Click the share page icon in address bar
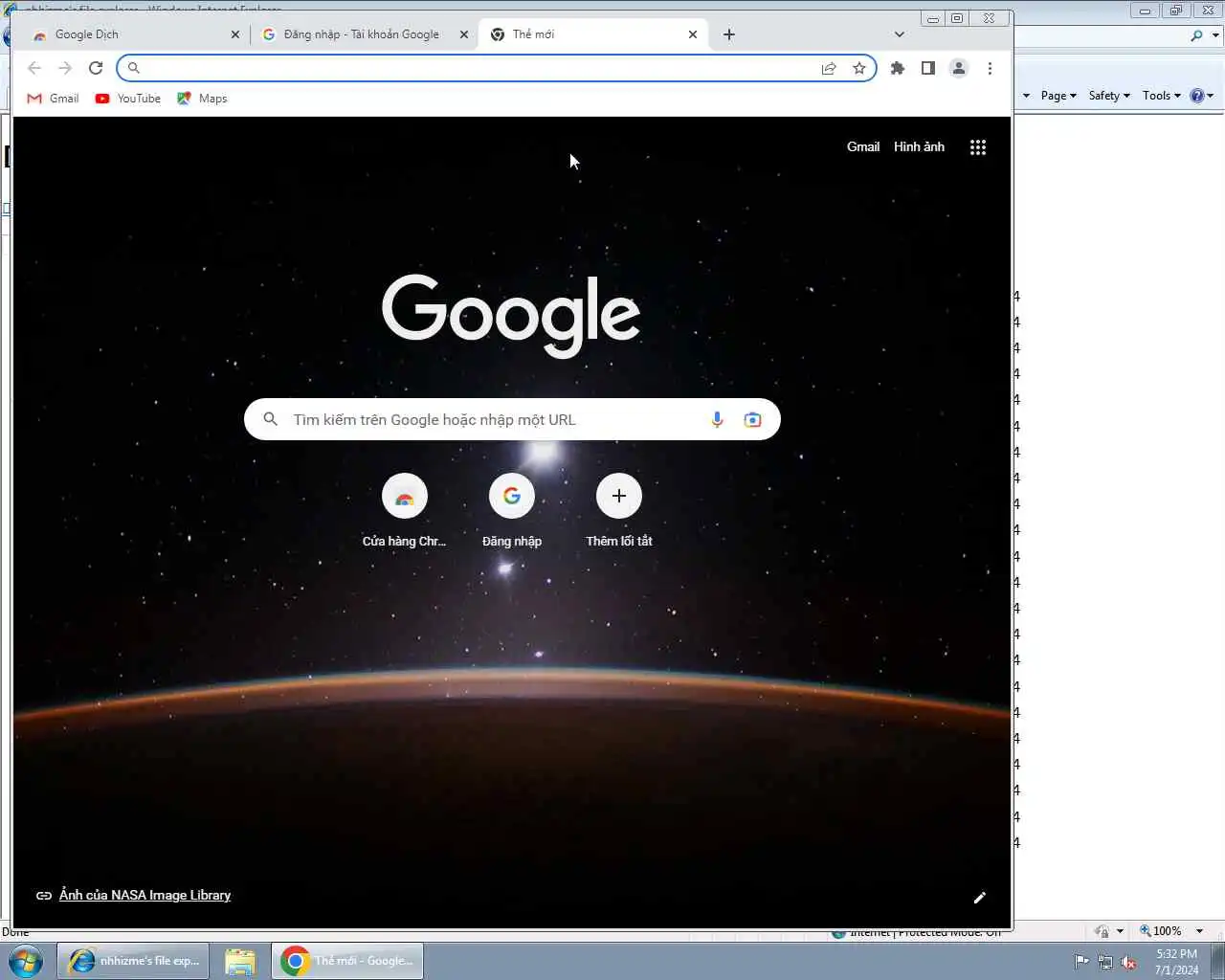The width and height of the screenshot is (1225, 980). 829,68
